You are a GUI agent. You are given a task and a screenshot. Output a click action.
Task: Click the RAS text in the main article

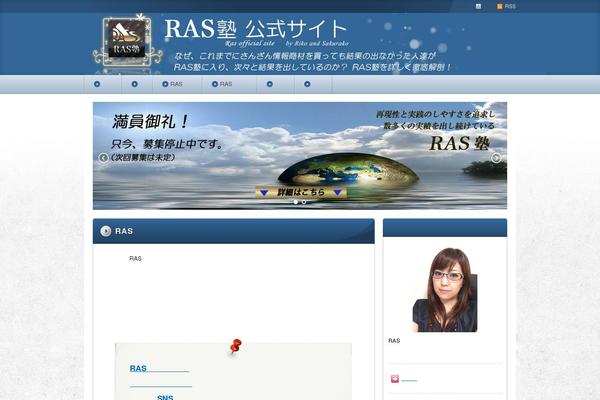[x=135, y=259]
